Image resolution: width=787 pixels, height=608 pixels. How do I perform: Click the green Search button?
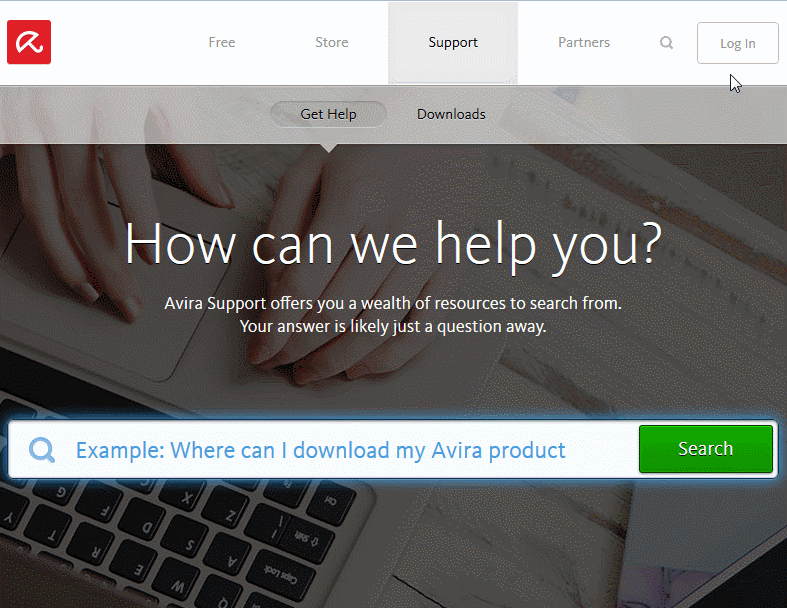pyautogui.click(x=706, y=449)
